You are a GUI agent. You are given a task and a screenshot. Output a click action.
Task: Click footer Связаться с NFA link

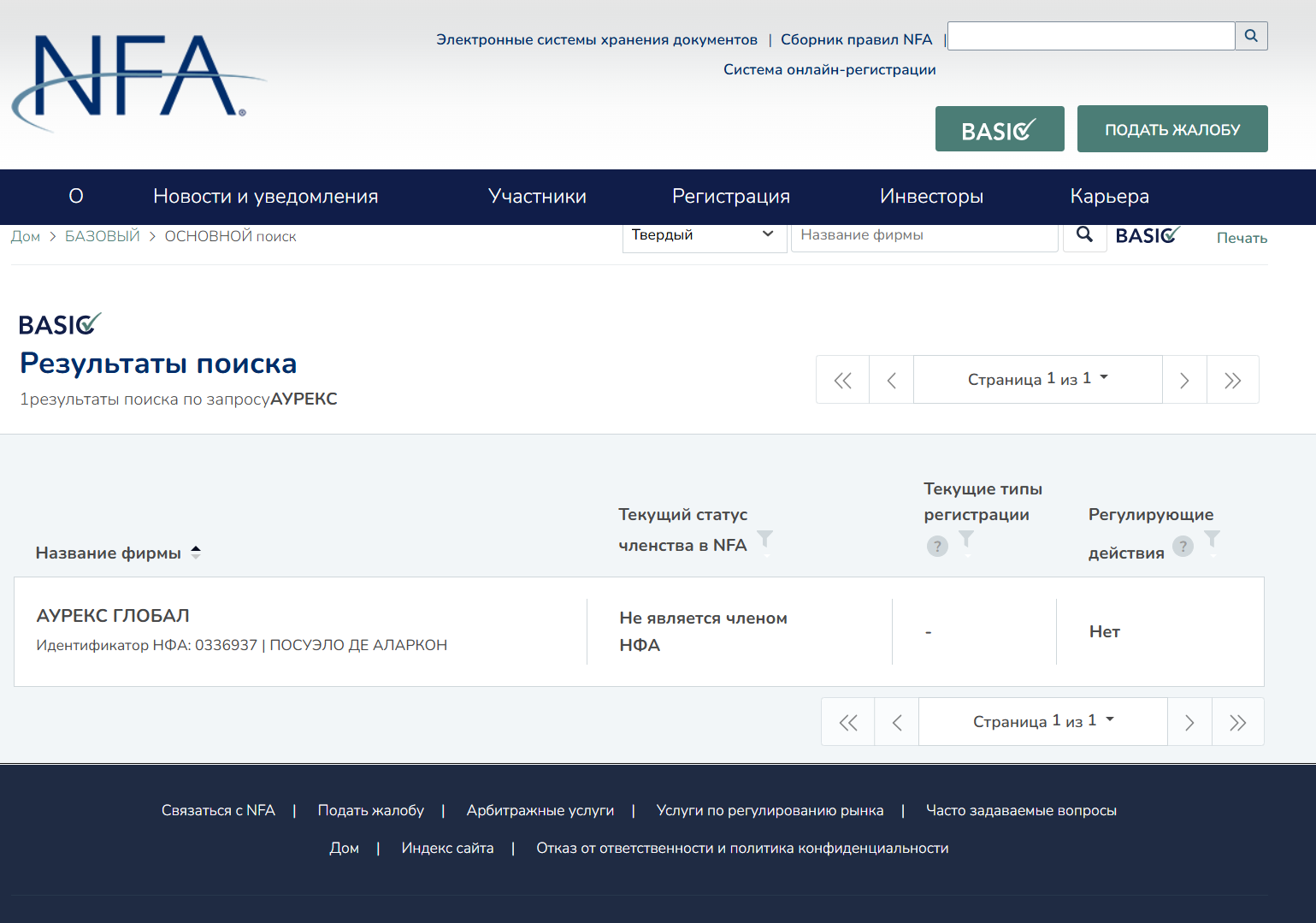[218, 810]
